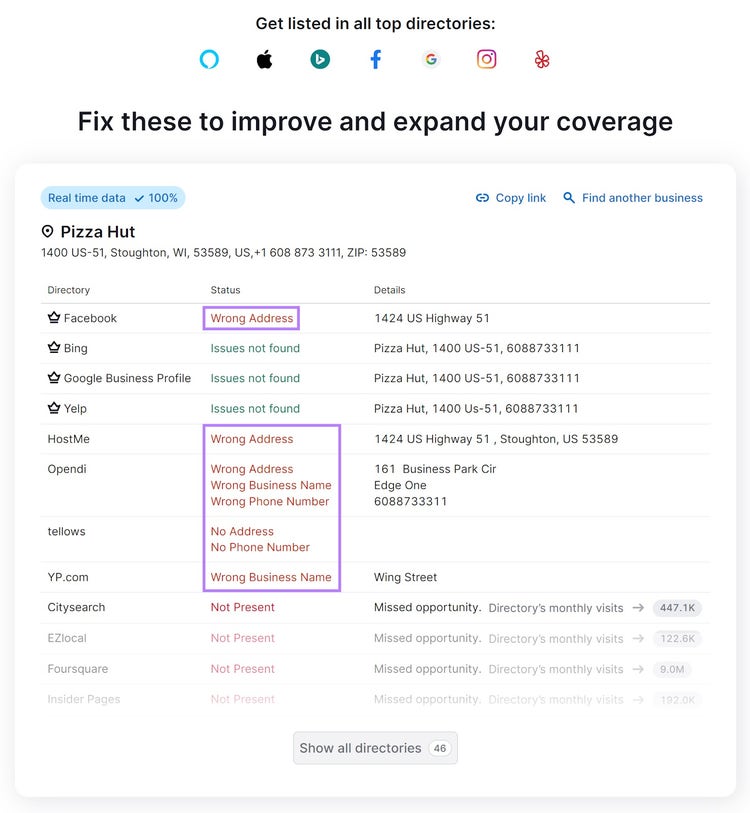
Task: Select the YP.com directory name
Action: click(68, 577)
